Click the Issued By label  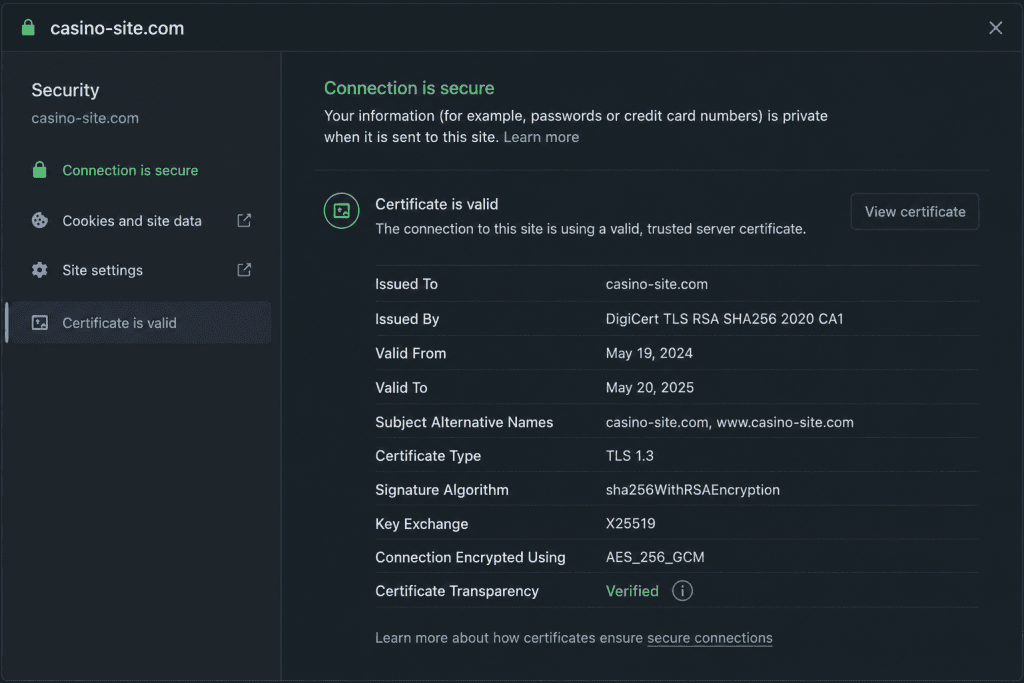(407, 319)
